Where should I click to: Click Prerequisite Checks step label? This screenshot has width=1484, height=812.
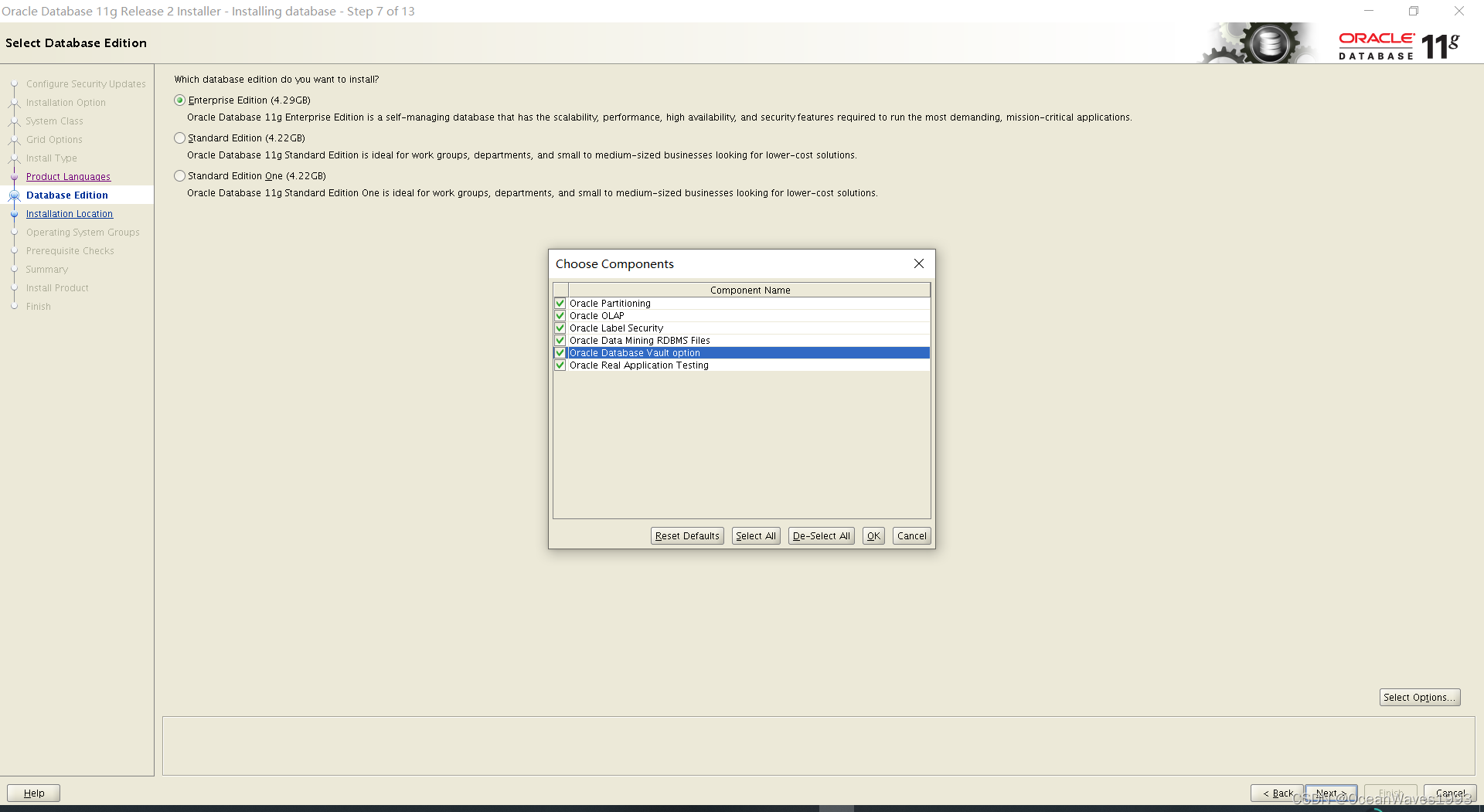click(70, 251)
